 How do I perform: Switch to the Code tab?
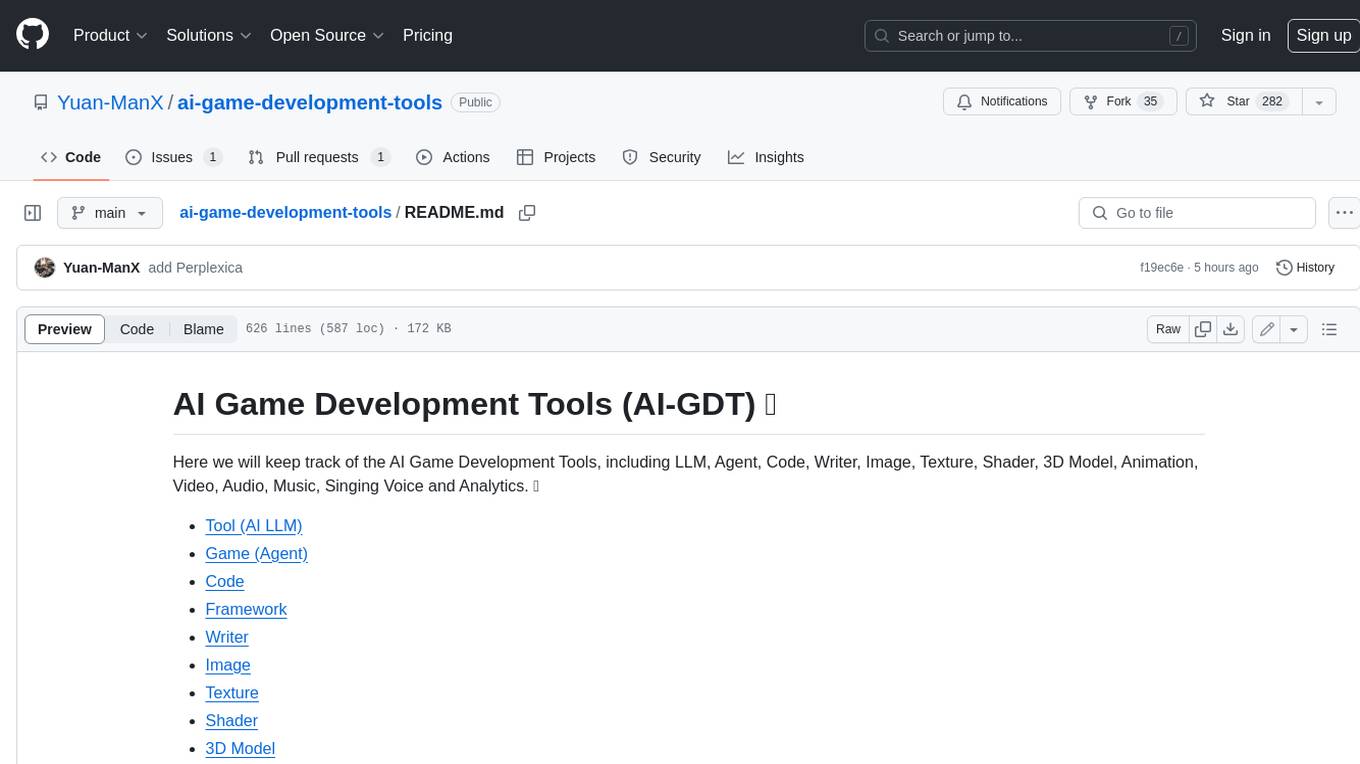coord(70,157)
